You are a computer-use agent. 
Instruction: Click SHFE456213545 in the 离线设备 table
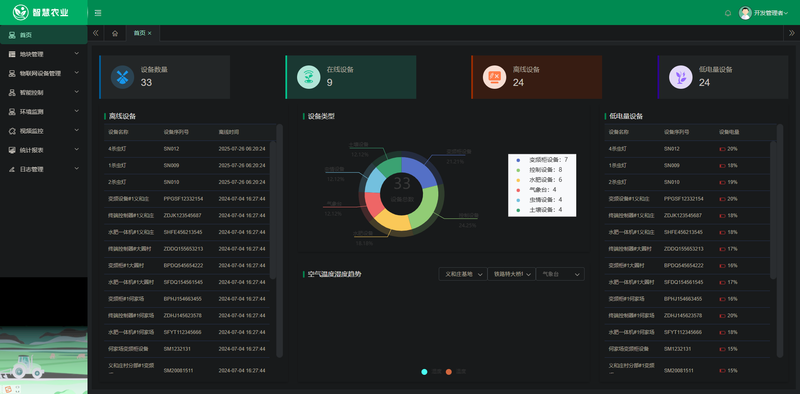(x=183, y=232)
